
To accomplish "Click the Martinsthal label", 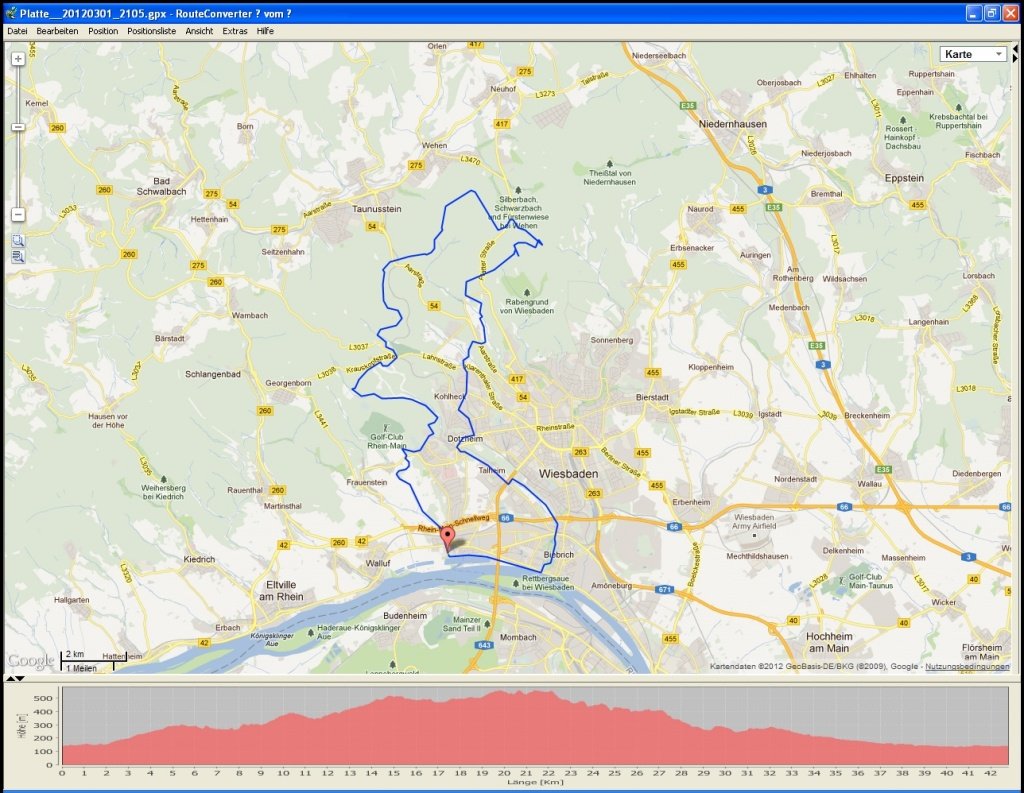I will pos(283,506).
